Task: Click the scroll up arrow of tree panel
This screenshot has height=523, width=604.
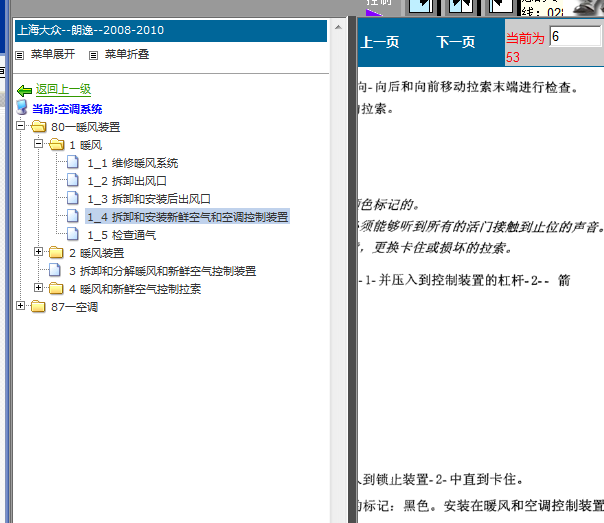Action: [x=338, y=27]
